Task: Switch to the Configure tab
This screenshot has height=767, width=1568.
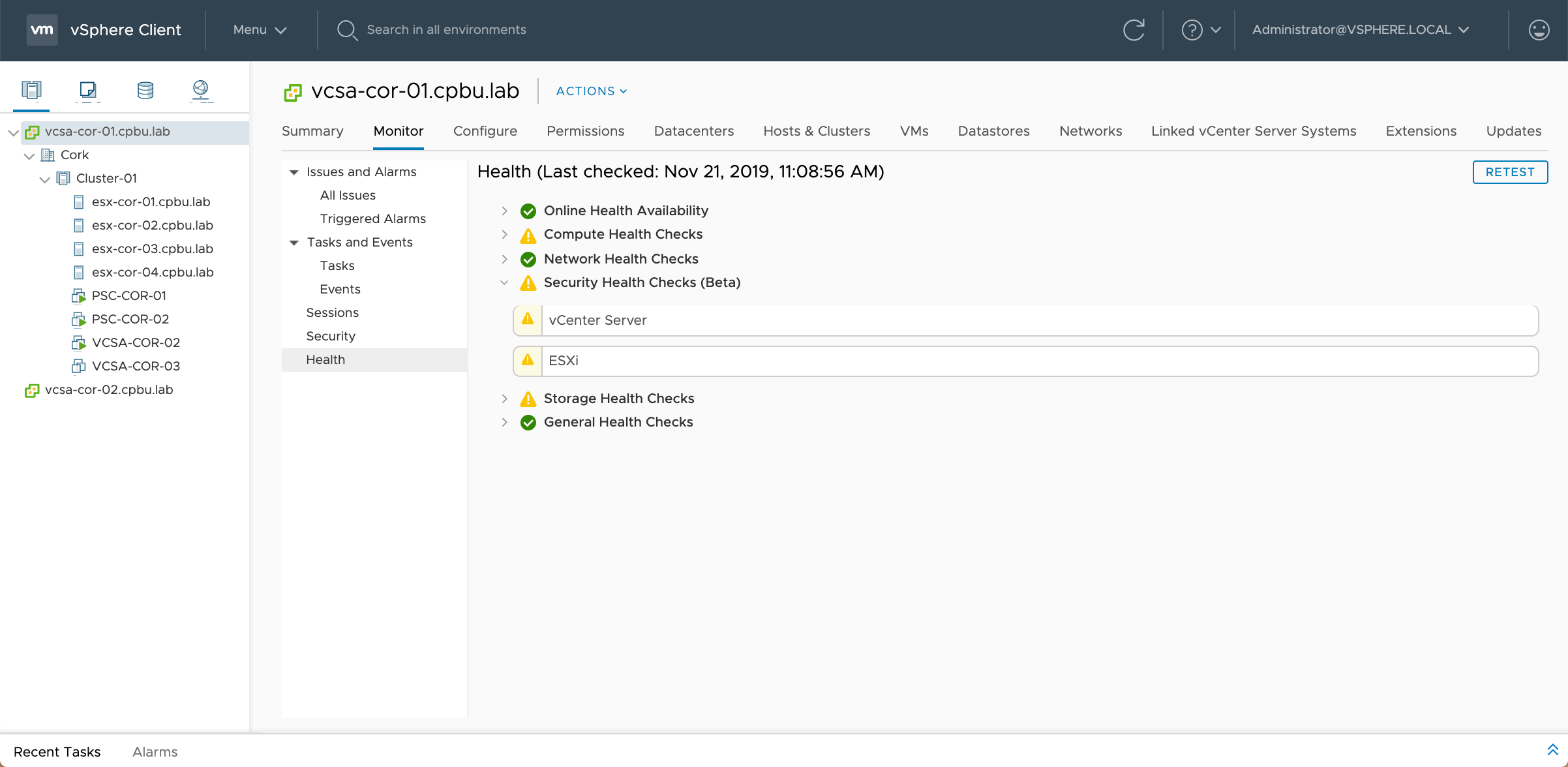Action: 485,131
